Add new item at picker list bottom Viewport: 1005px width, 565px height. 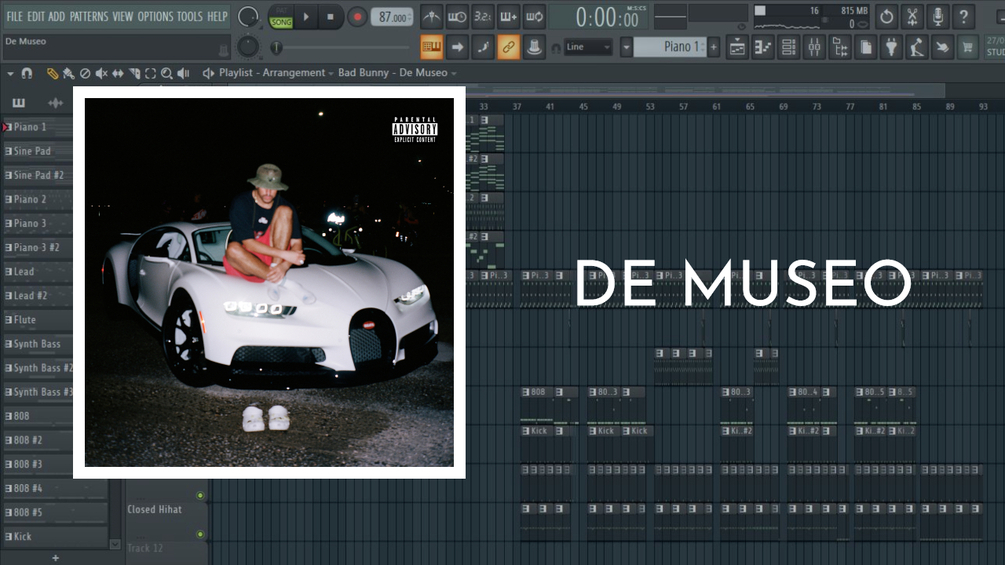[56, 558]
